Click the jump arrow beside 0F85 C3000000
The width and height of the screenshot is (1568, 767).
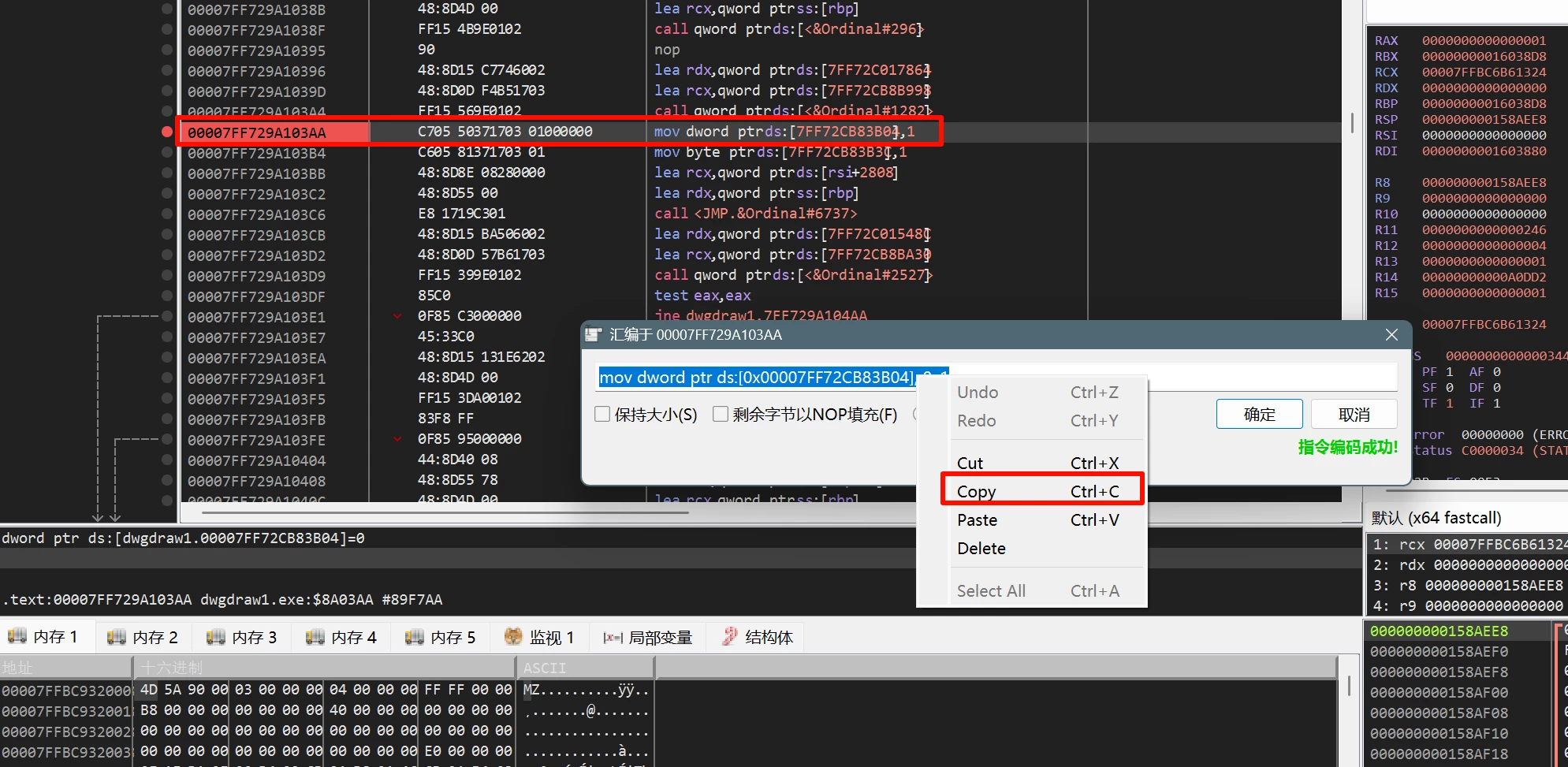click(397, 316)
